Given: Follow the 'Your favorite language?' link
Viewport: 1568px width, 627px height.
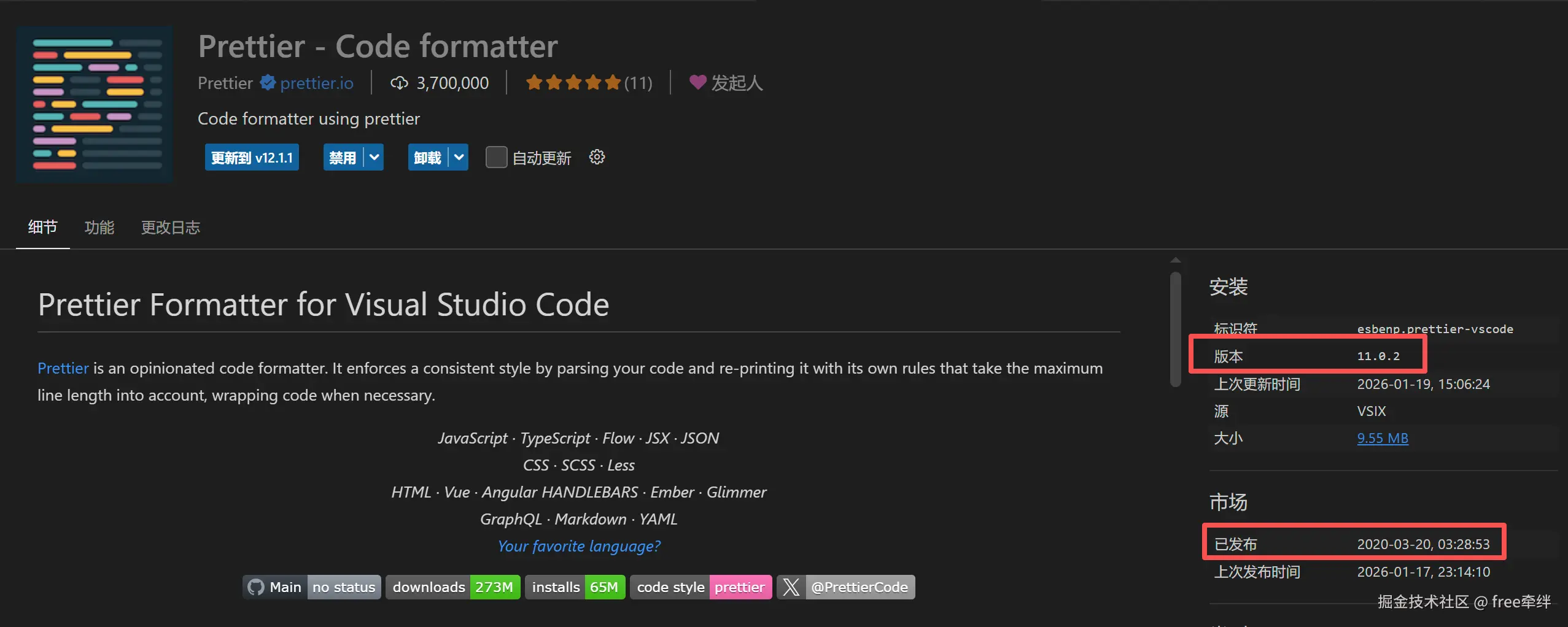Looking at the screenshot, I should point(579,546).
